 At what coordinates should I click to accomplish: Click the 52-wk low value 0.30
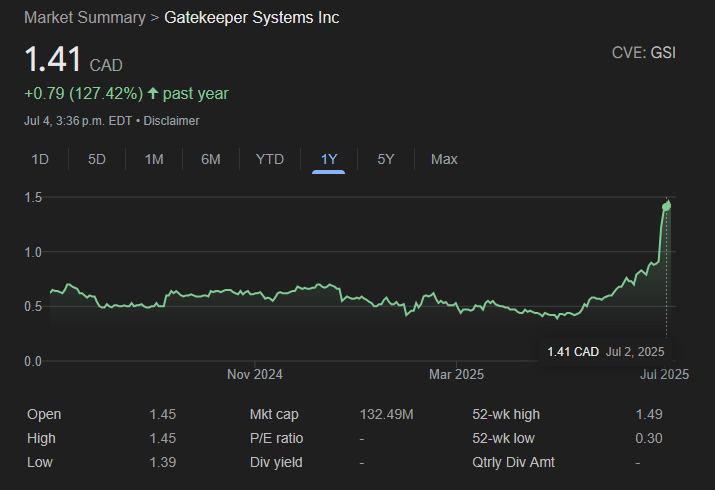[649, 438]
